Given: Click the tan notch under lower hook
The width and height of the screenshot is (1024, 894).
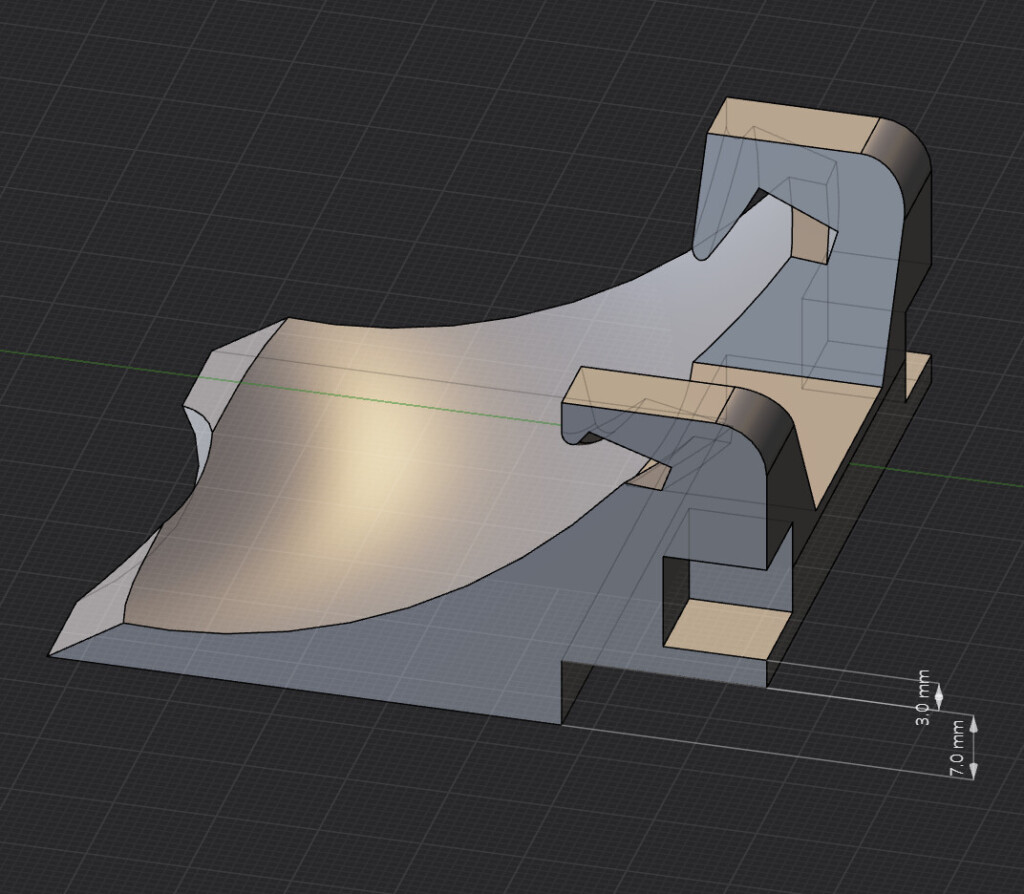Looking at the screenshot, I should 649,475.
